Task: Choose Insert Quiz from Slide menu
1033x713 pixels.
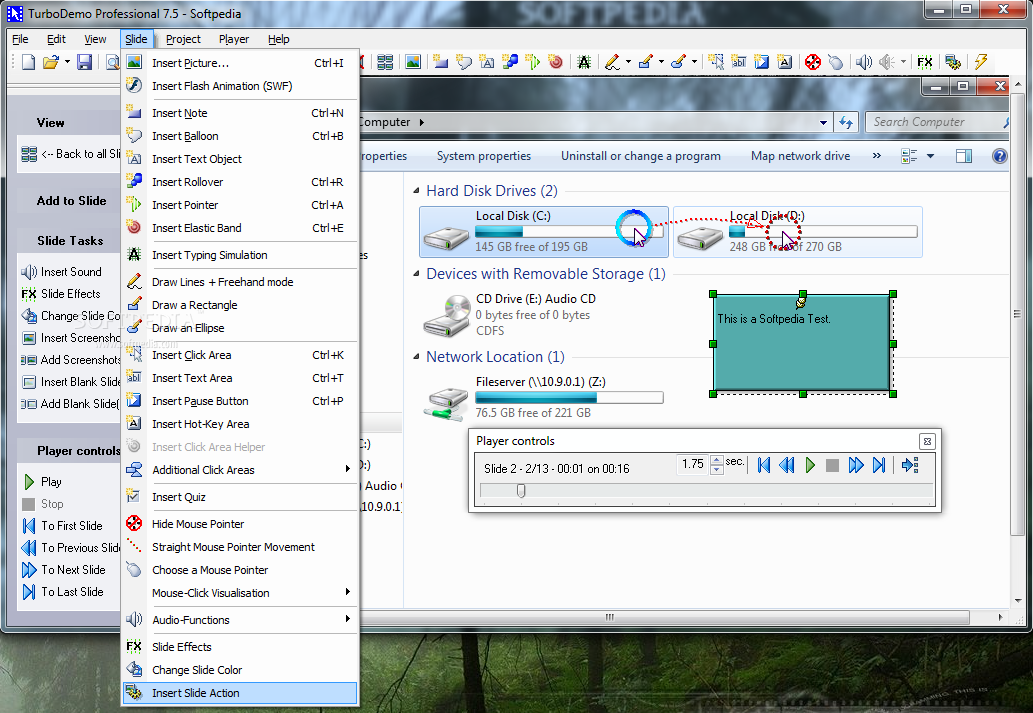Action: 240,497
